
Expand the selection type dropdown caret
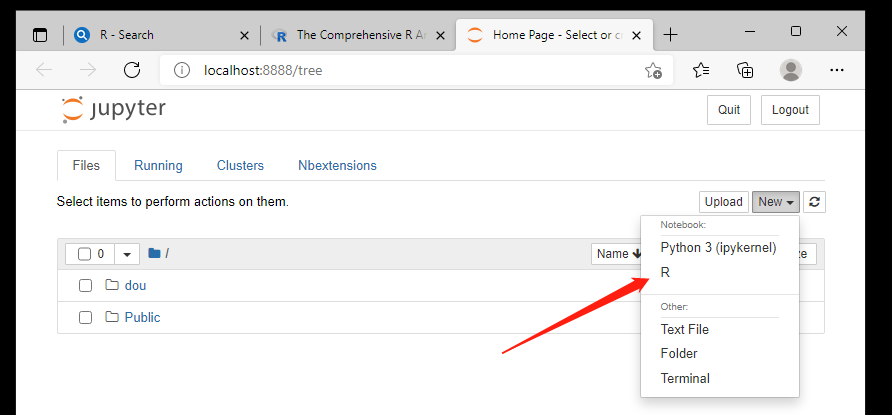point(127,254)
